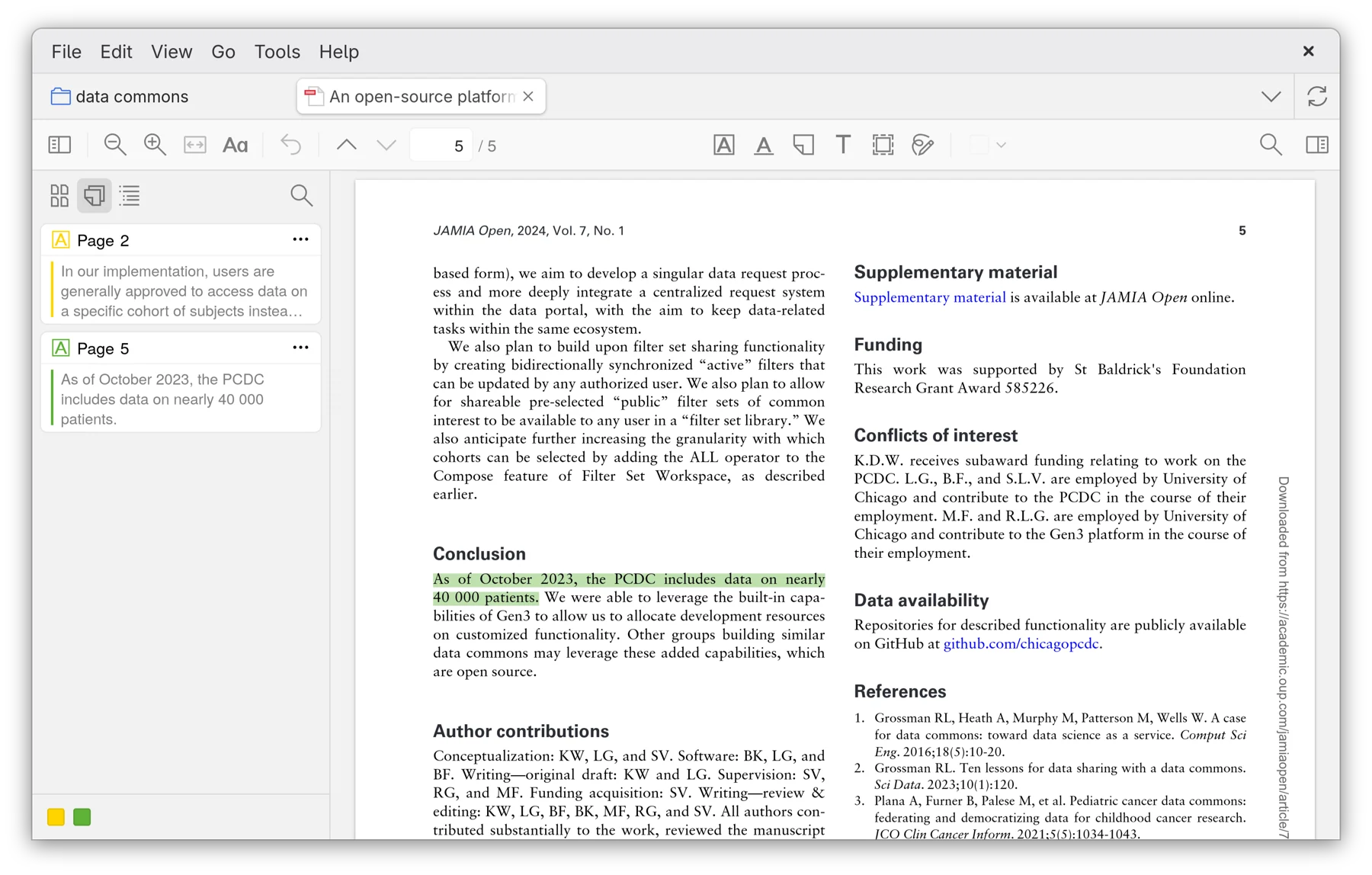Open the View menu
Image resolution: width=1372 pixels, height=875 pixels.
171,52
